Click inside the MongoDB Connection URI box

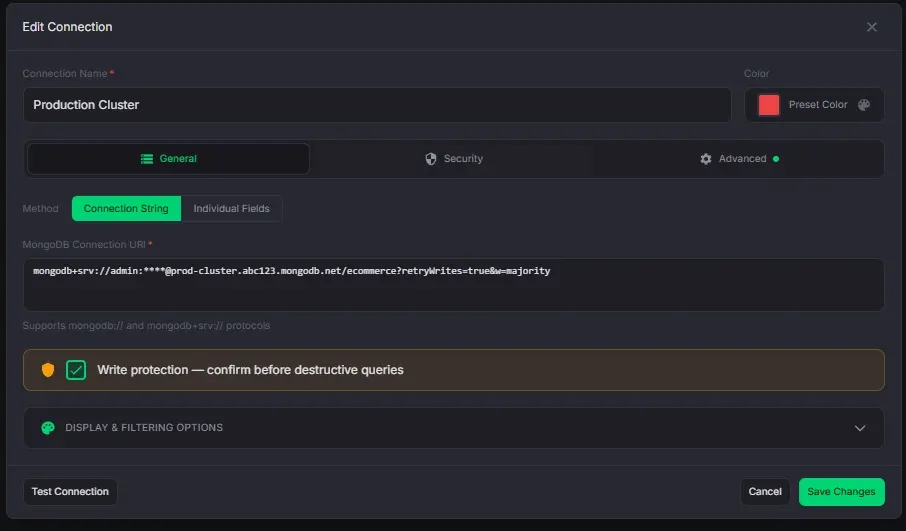pos(454,285)
